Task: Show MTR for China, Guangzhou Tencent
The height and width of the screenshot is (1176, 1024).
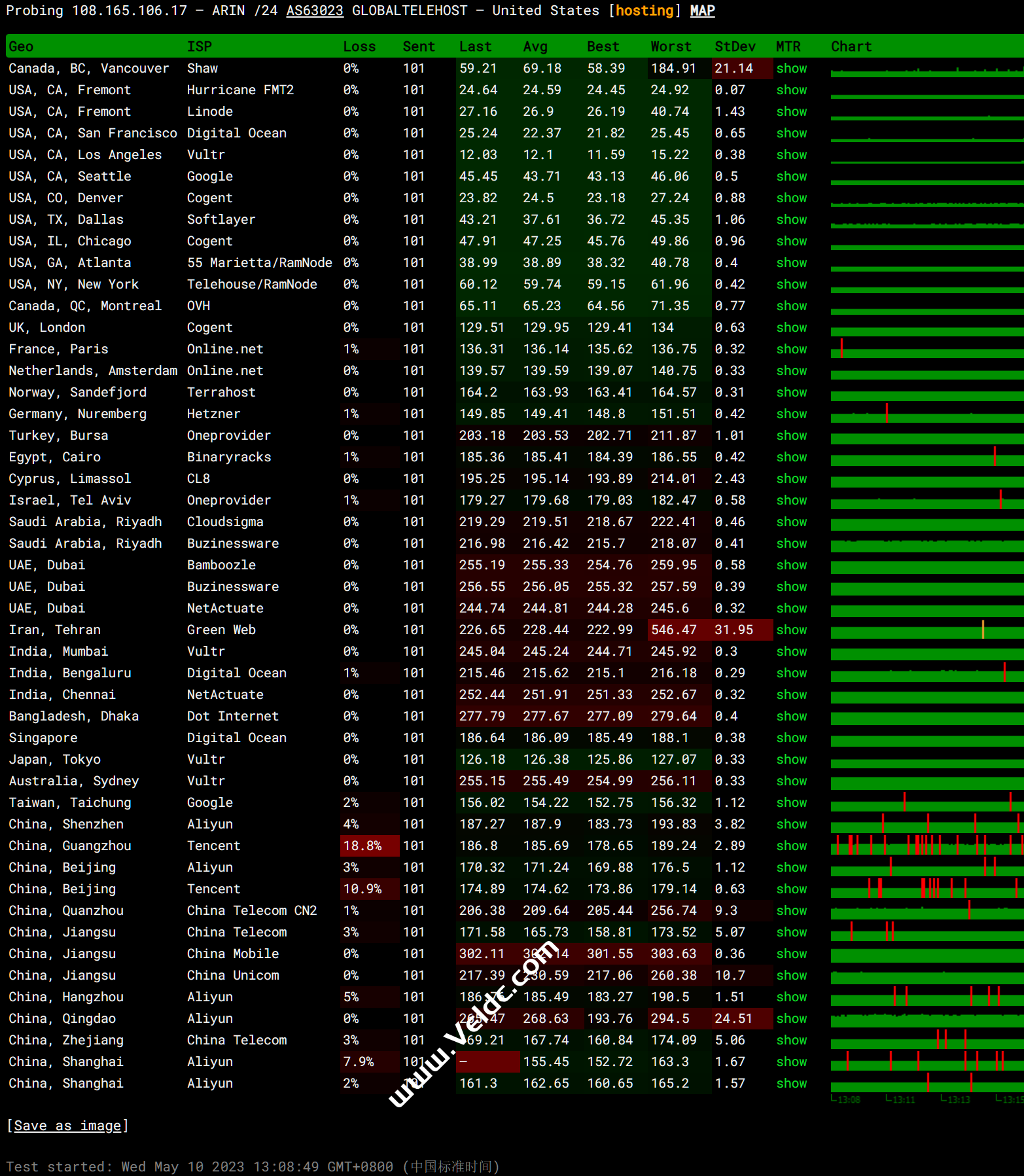Action: [791, 846]
